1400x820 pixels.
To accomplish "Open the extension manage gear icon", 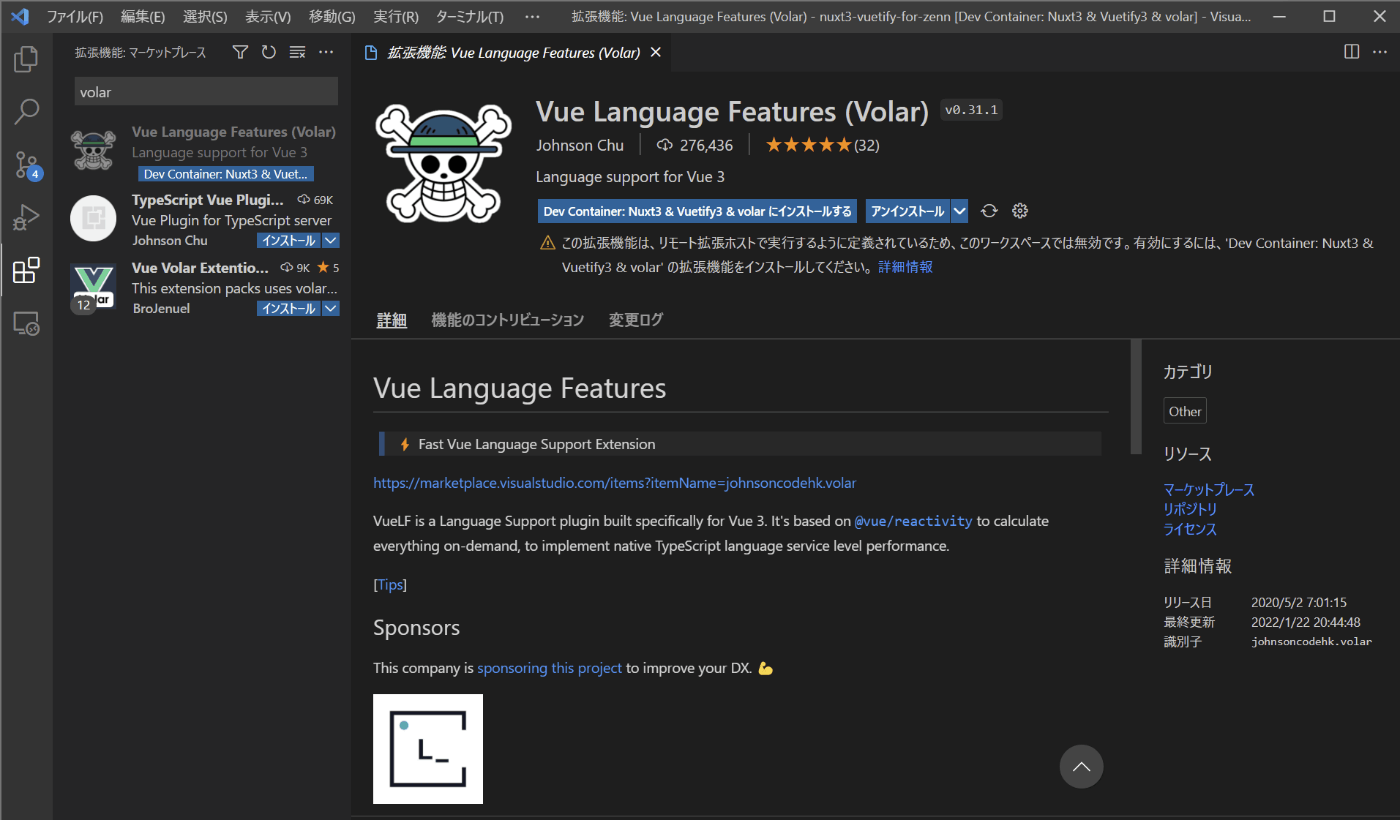I will (x=1020, y=211).
